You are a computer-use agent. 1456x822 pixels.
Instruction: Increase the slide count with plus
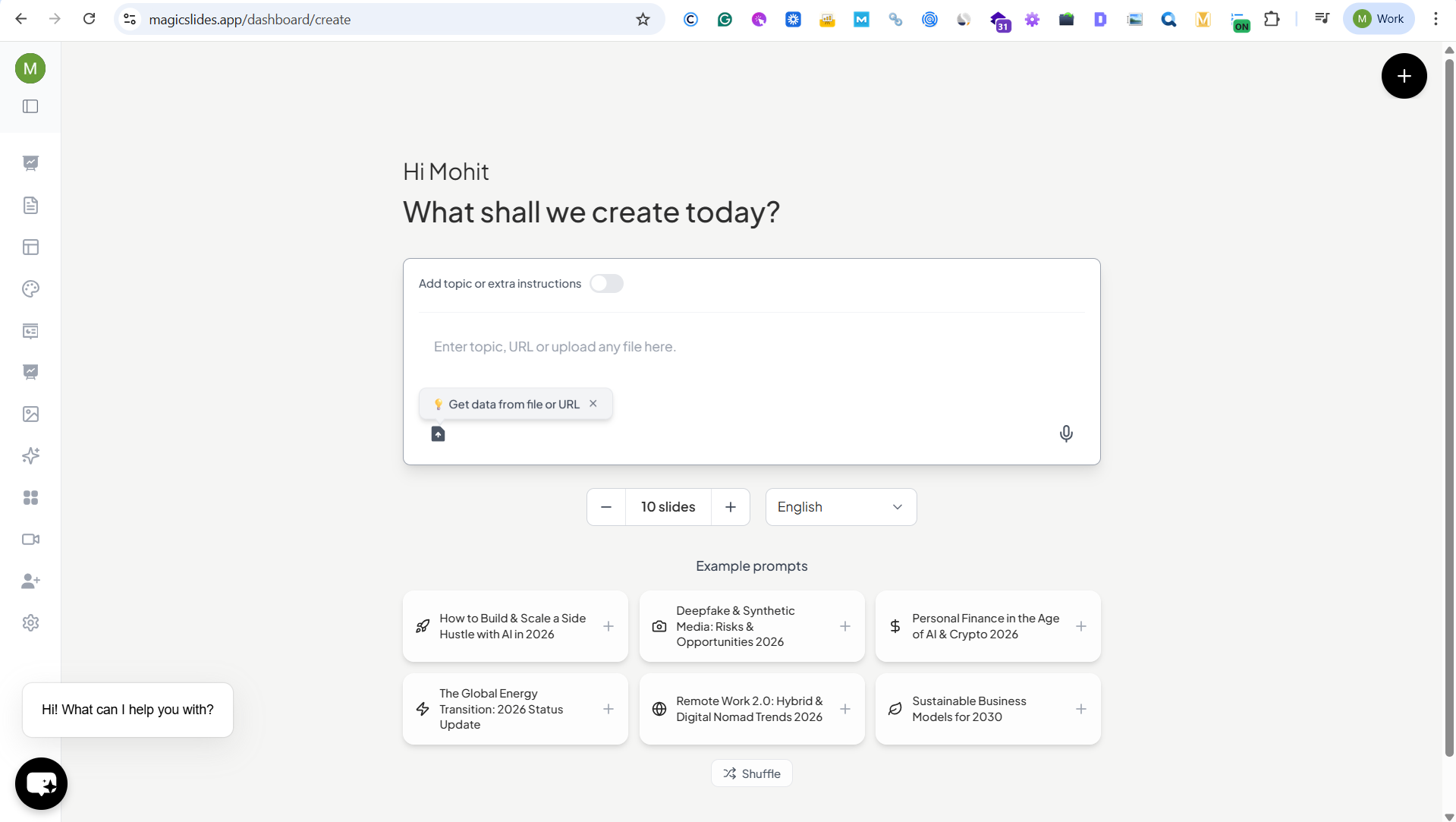coord(730,507)
